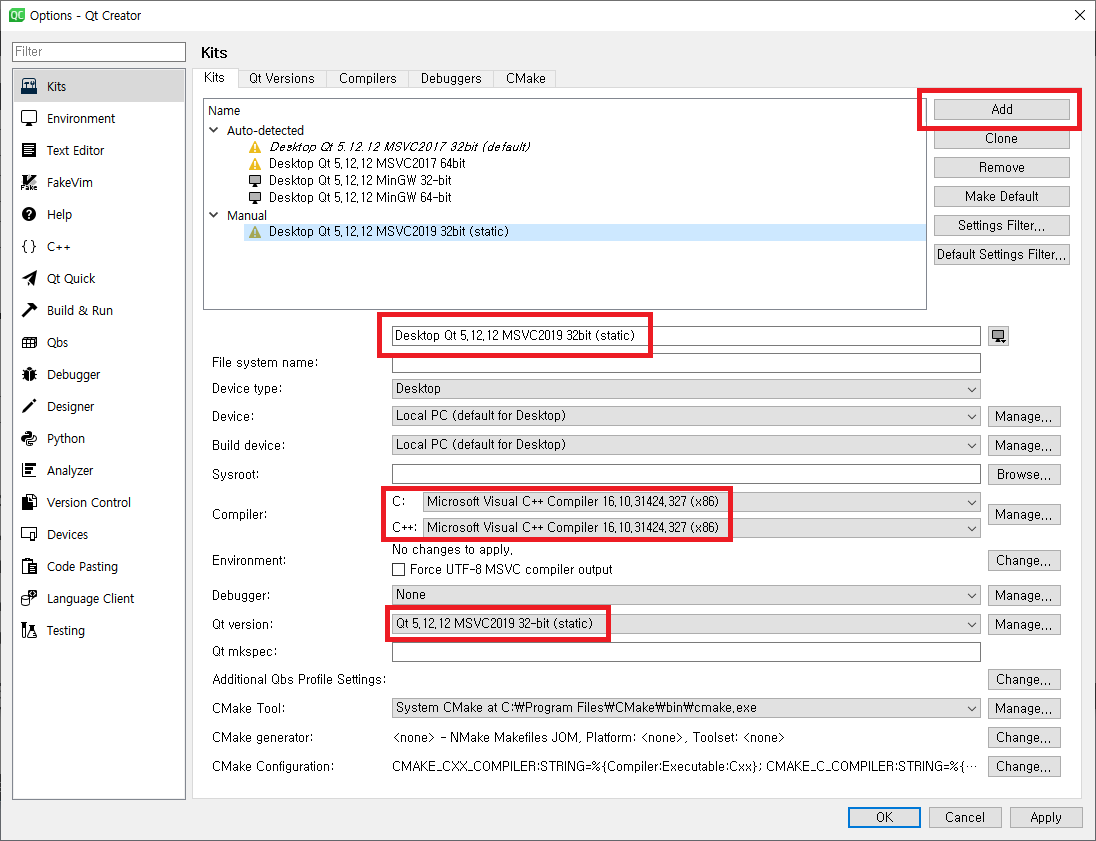
Task: Select the Analyzer icon in sidebar
Action: 29,470
